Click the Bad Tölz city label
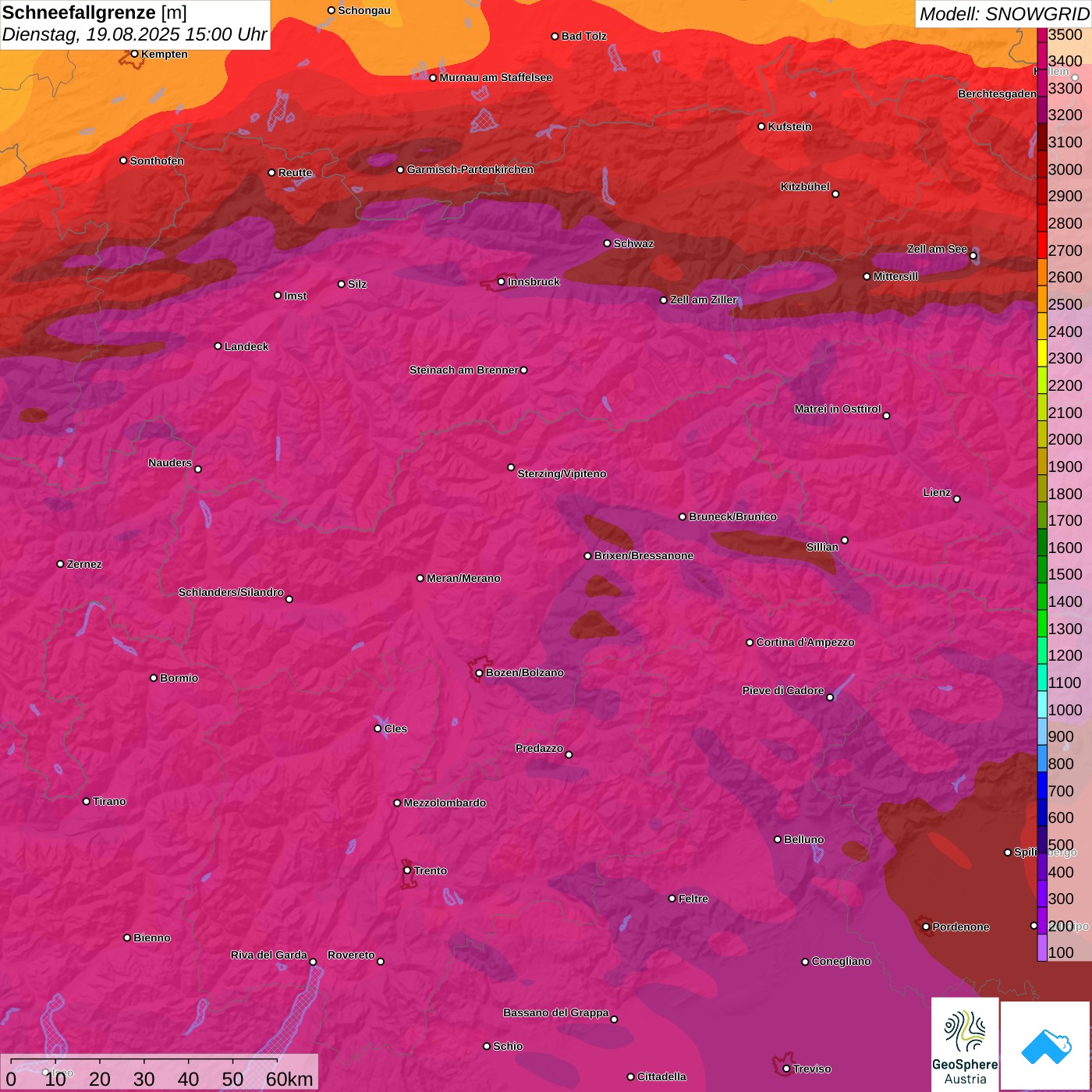The width and height of the screenshot is (1092, 1092). pos(583,36)
